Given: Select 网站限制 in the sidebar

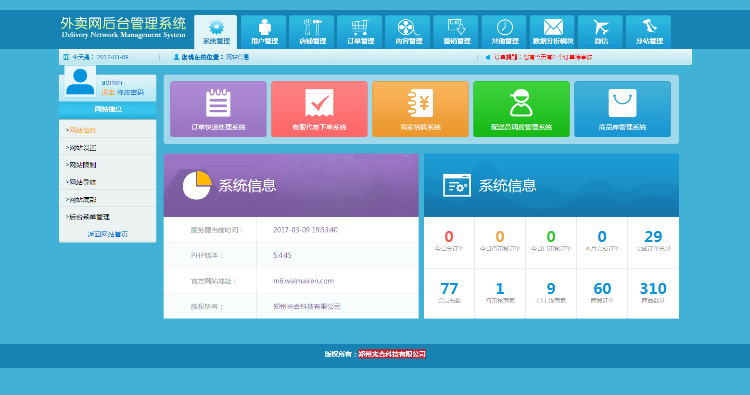Looking at the screenshot, I should point(82,165).
